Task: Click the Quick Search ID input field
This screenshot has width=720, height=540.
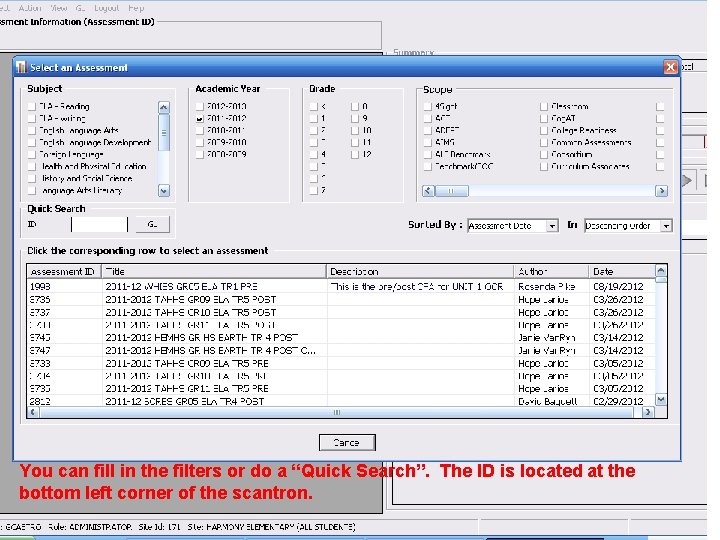Action: pos(99,224)
